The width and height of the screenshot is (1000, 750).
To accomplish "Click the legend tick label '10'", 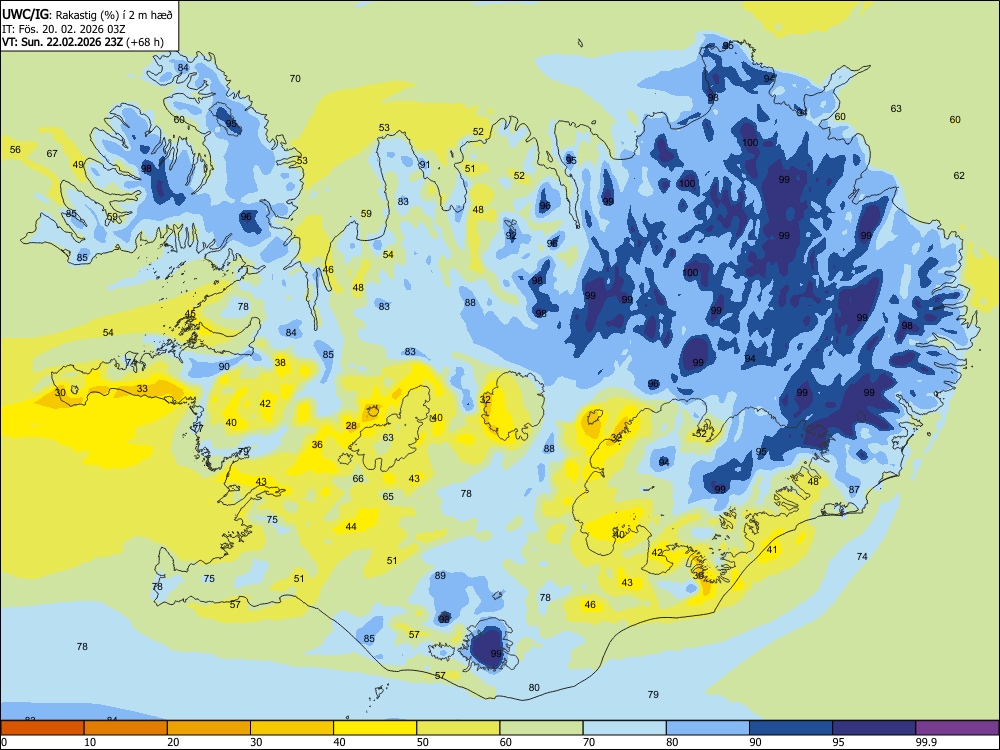I will tap(90, 742).
